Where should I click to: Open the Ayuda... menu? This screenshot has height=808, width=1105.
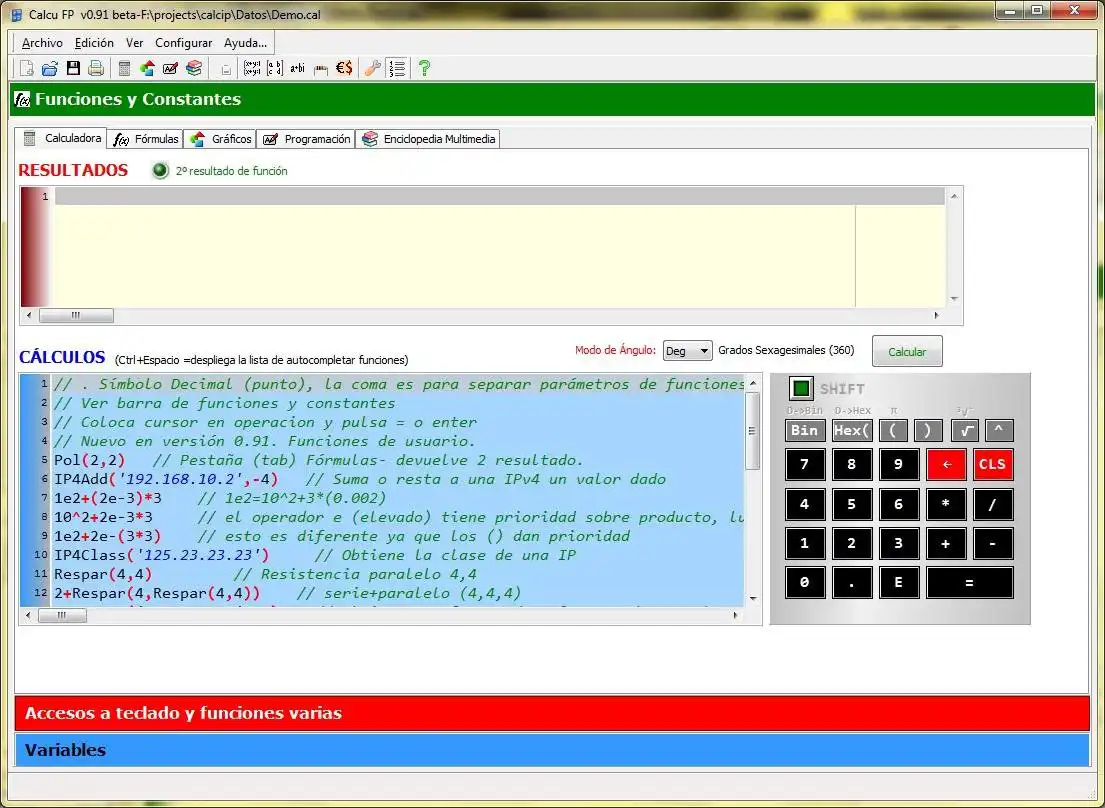point(245,43)
